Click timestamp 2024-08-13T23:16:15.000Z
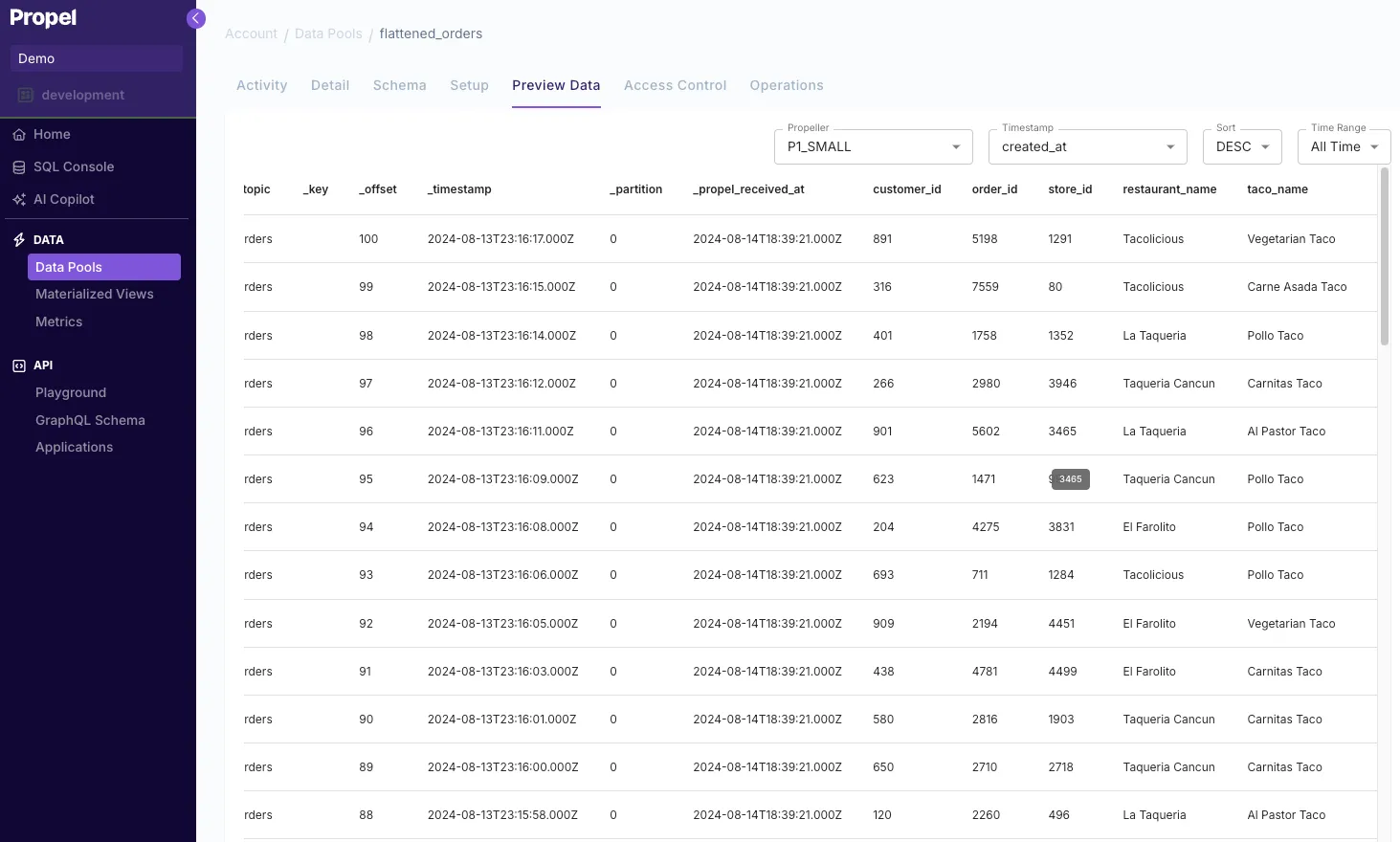Screen dimensions: 1400x842 tap(501, 287)
